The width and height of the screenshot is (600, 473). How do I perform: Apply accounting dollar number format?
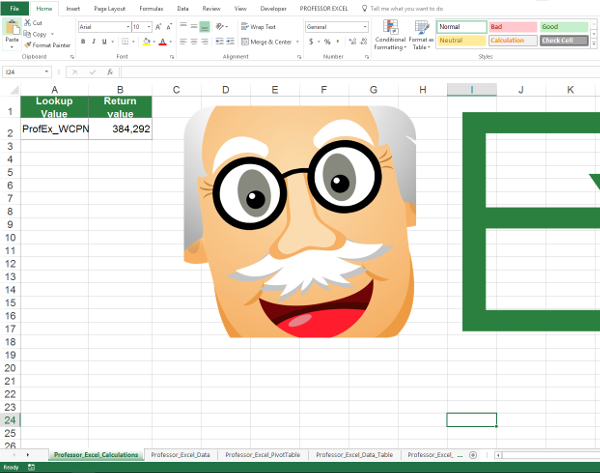311,41
